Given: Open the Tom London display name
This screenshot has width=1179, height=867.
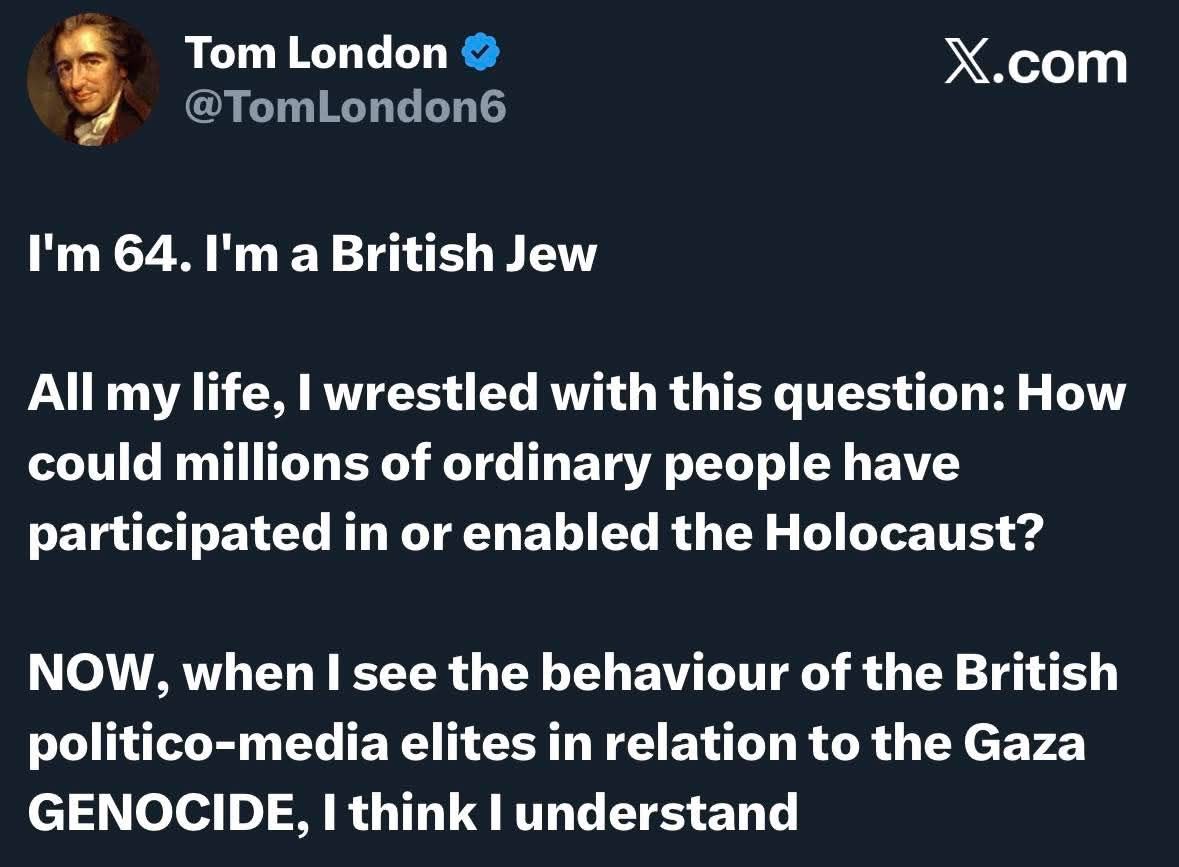Looking at the screenshot, I should coord(316,53).
